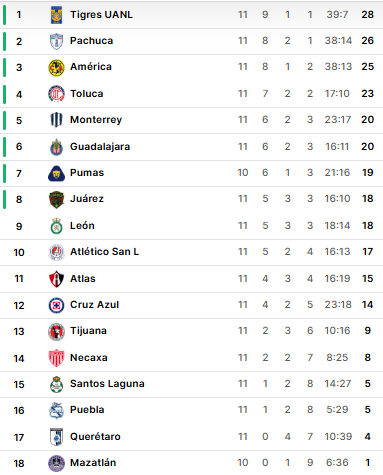This screenshot has width=383, height=475.
Task: Click the Necaxa striped shield icon
Action: (x=56, y=358)
